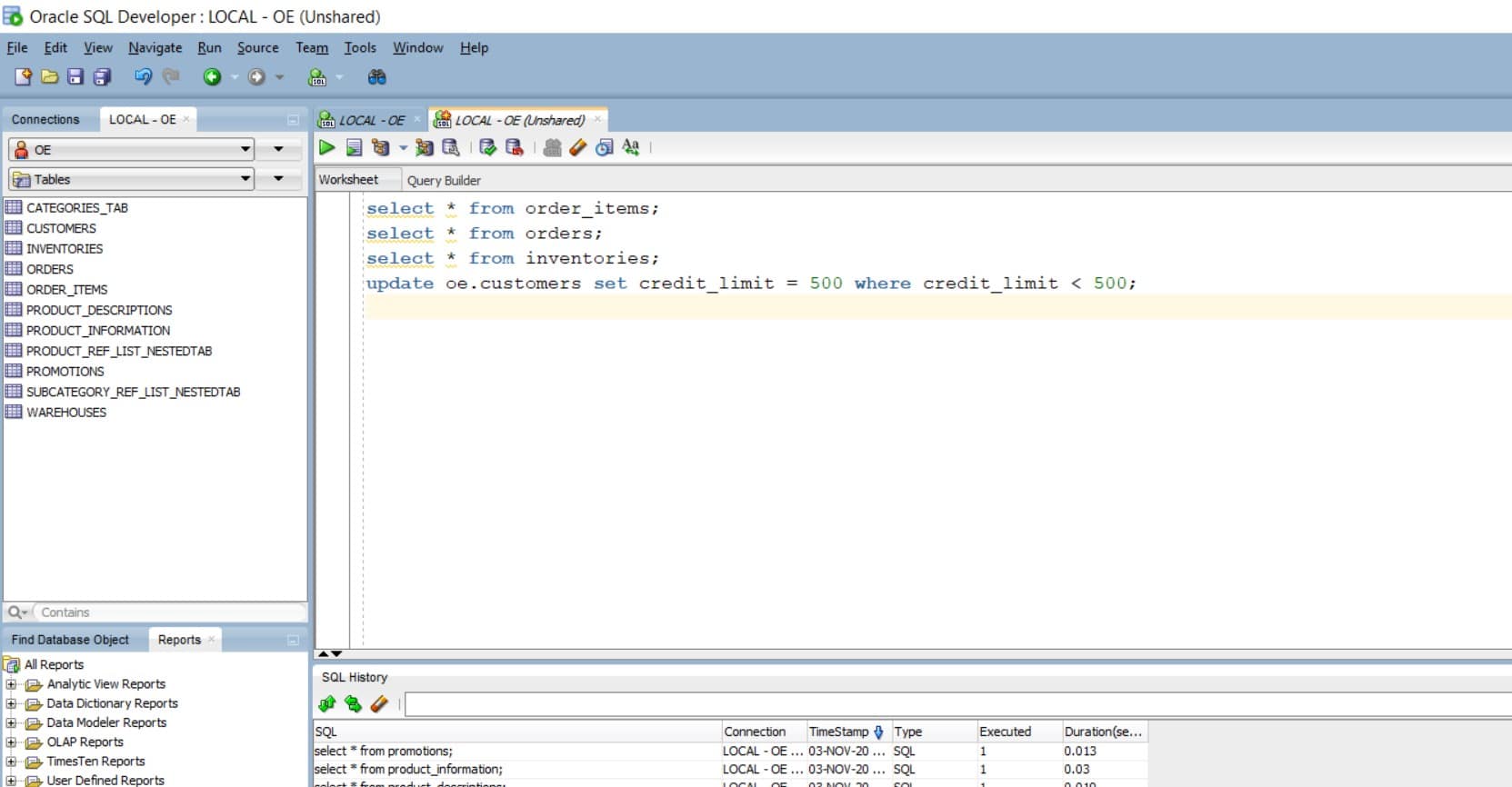This screenshot has width=1512, height=787.
Task: Open a new SQL Worksheet from the main toolbar
Action: click(x=317, y=77)
